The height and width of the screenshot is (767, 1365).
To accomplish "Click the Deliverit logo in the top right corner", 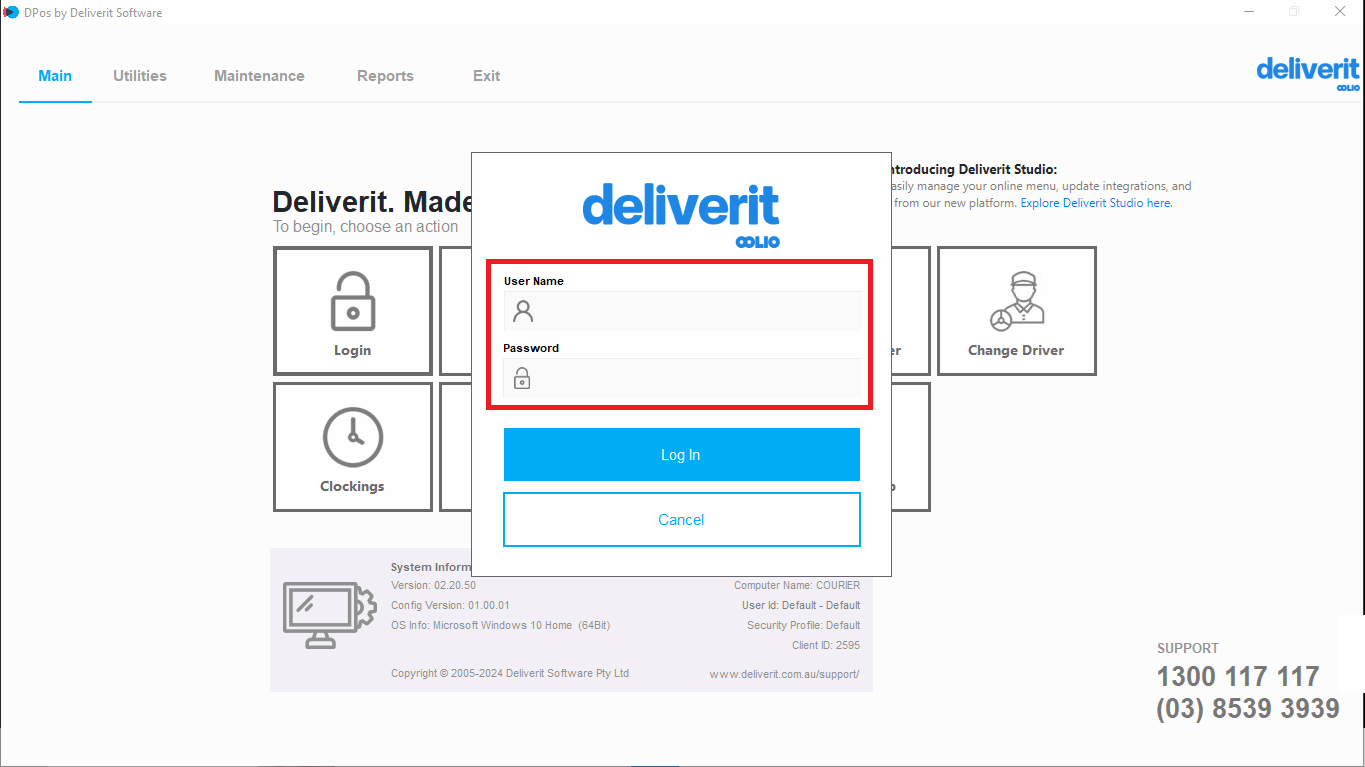I will coord(1307,71).
